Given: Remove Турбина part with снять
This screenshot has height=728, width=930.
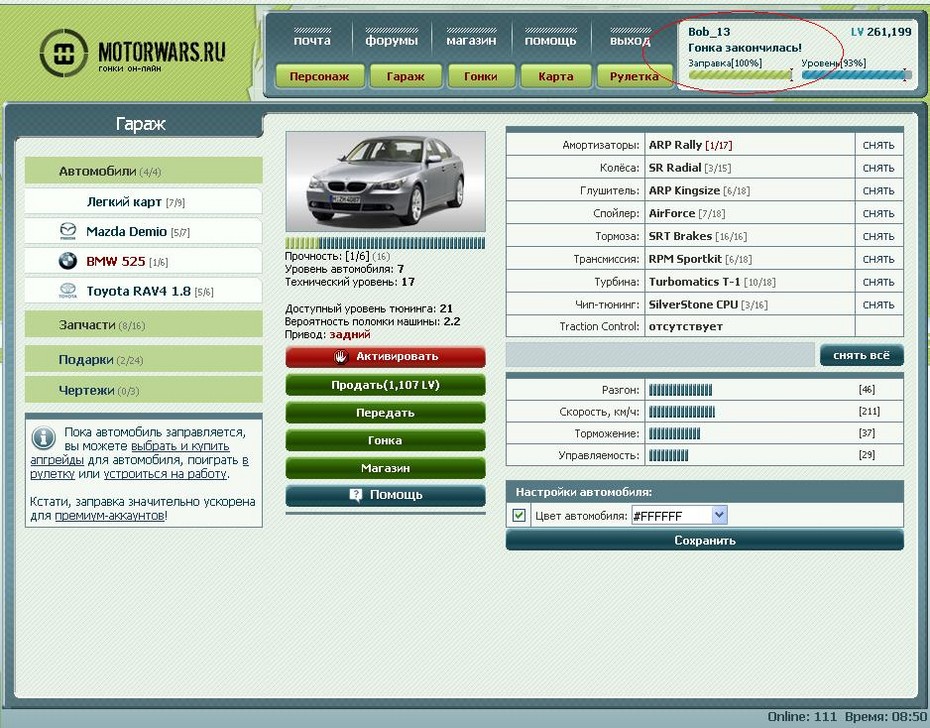Looking at the screenshot, I should tap(878, 282).
